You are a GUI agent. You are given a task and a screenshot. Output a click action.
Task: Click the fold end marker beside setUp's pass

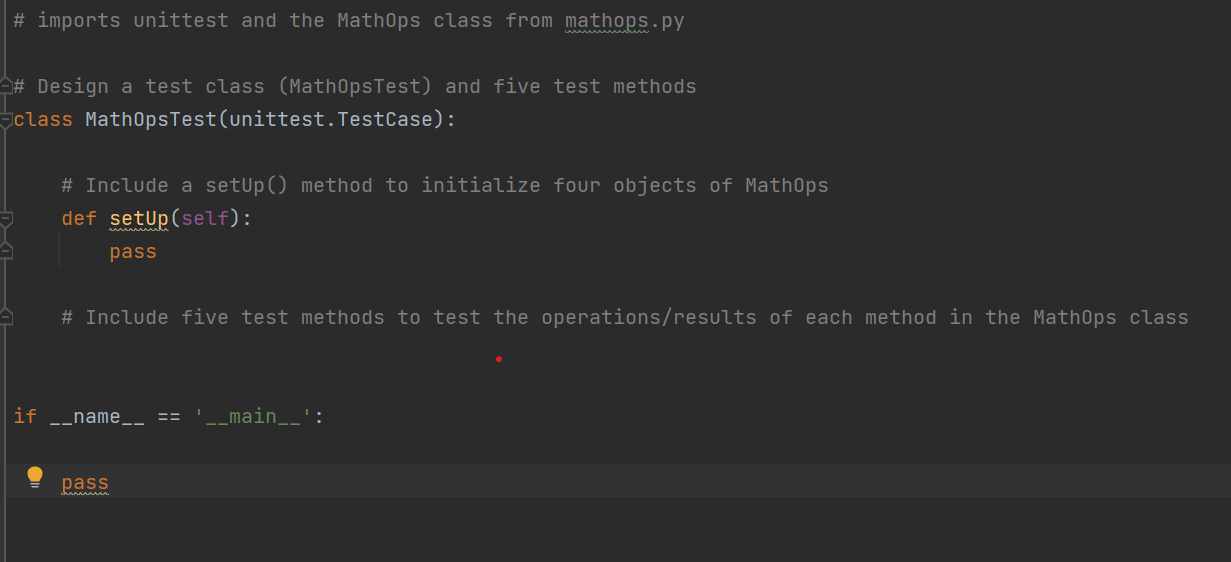point(6,251)
